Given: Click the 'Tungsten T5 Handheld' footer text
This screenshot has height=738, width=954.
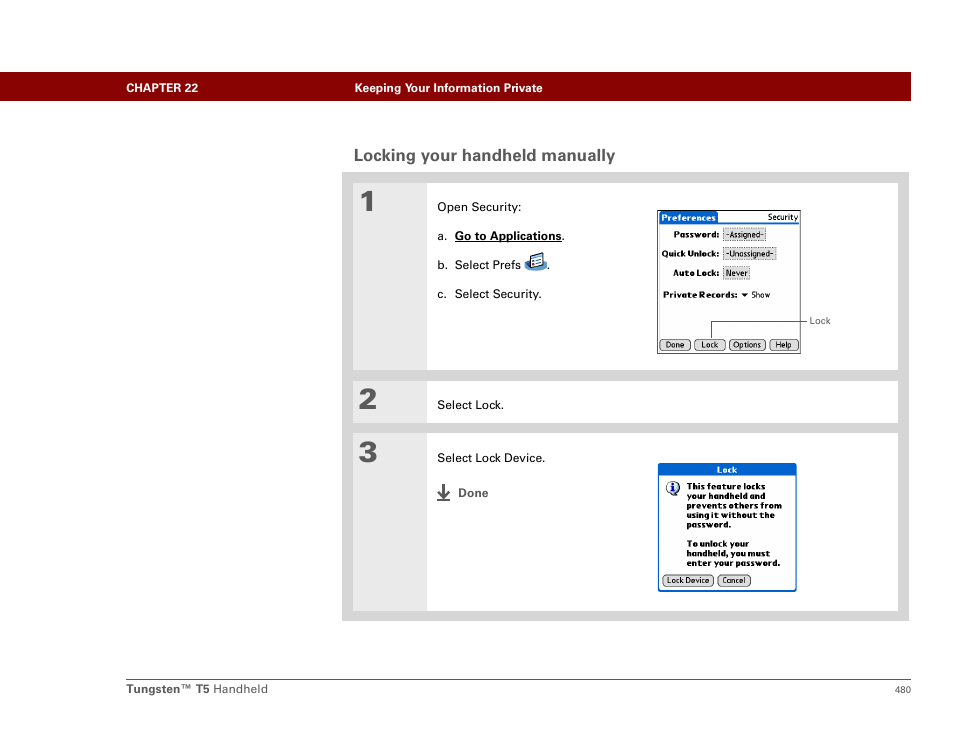Looking at the screenshot, I should pos(197,689).
